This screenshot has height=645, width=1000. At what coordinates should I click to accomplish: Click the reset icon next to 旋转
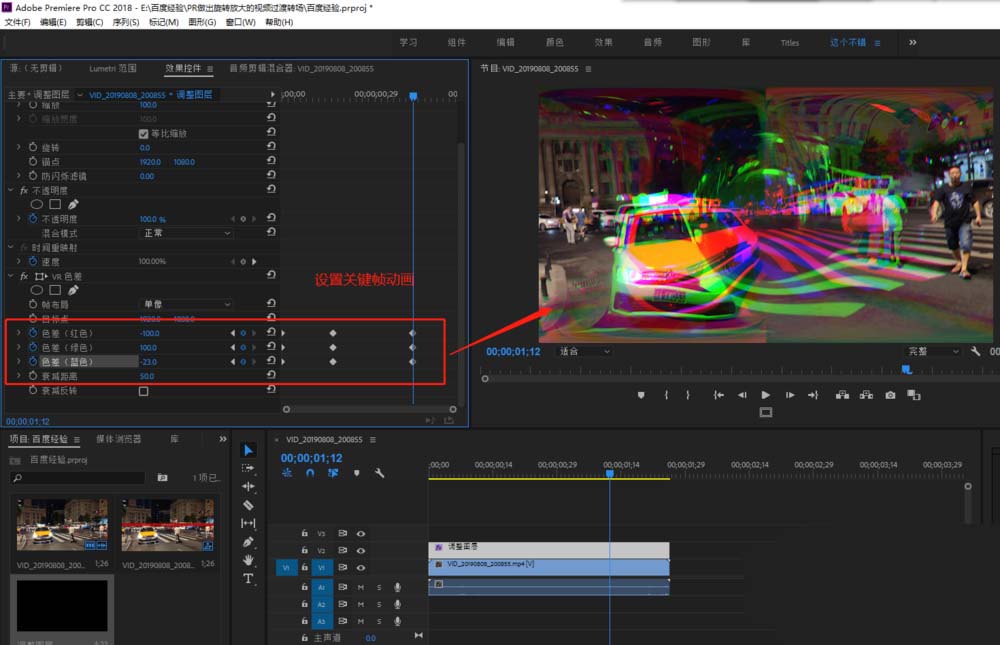coord(270,146)
